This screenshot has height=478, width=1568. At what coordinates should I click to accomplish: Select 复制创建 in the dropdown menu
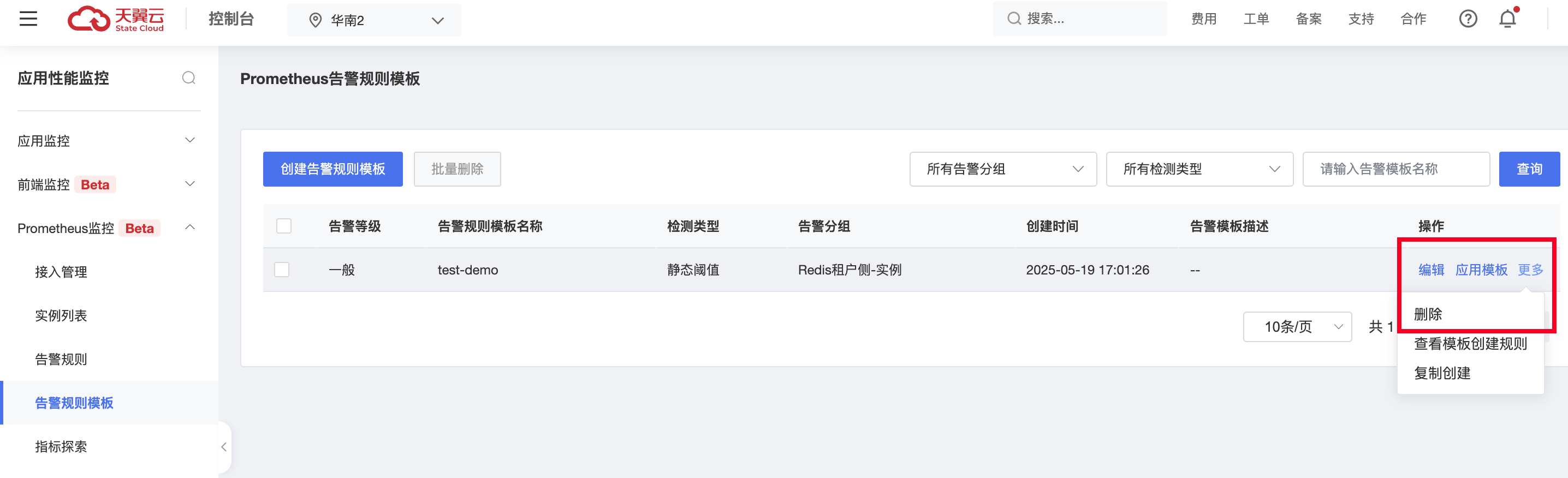click(x=1442, y=373)
